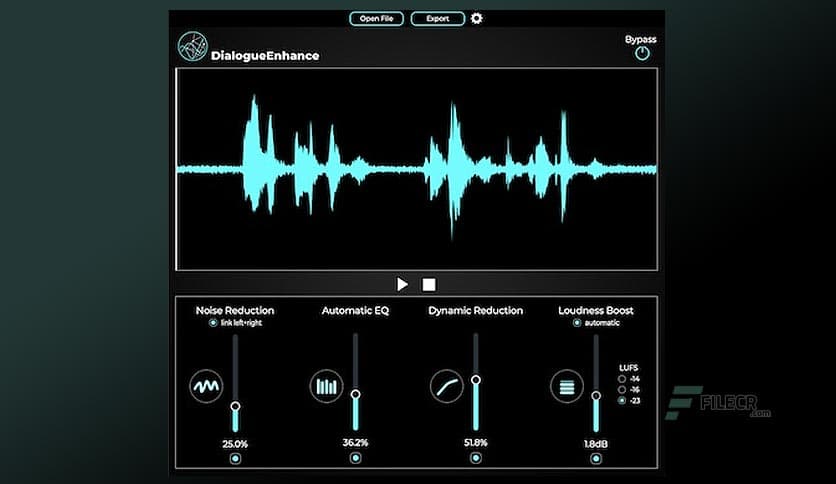Click the 25.0% Noise Reduction value

[x=235, y=443]
